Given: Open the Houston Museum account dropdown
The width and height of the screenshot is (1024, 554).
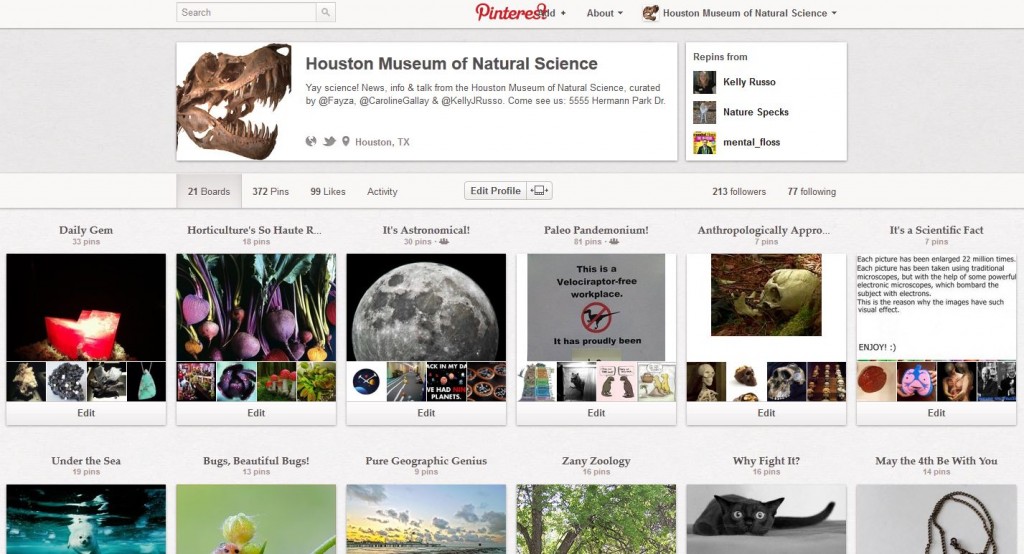Looking at the screenshot, I should pyautogui.click(x=740, y=13).
